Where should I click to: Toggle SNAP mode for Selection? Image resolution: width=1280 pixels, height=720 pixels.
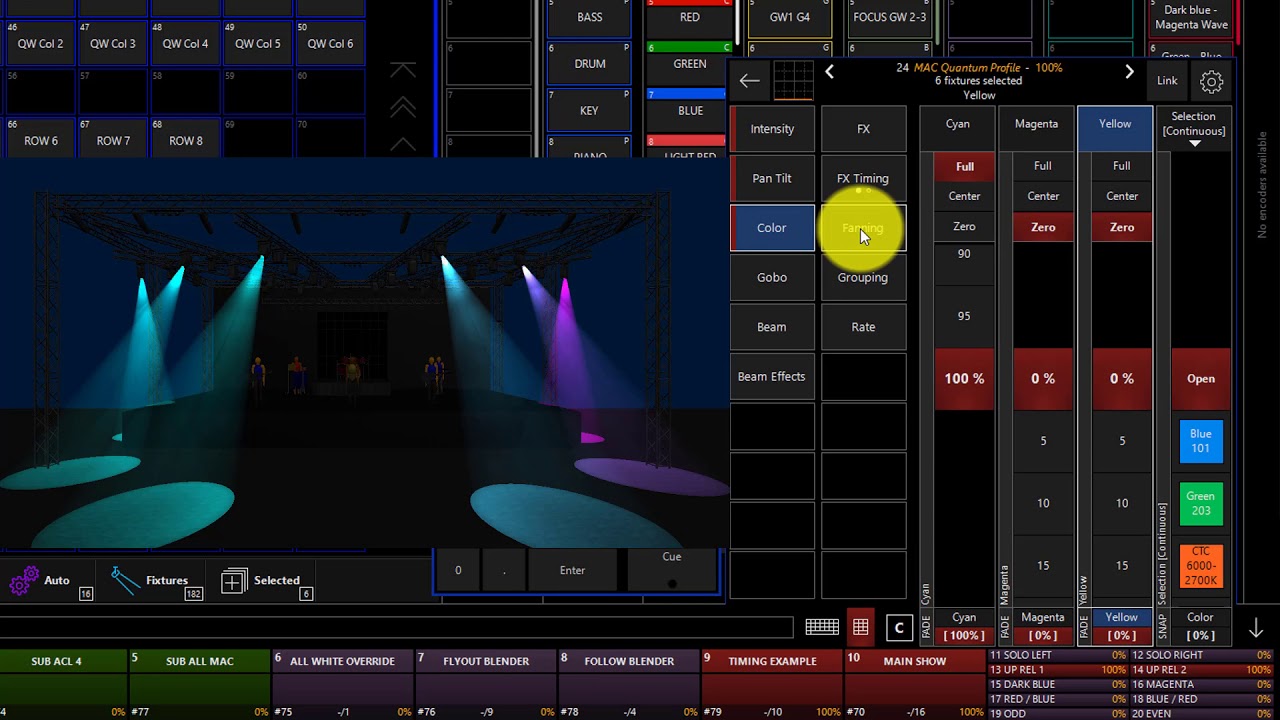1163,627
